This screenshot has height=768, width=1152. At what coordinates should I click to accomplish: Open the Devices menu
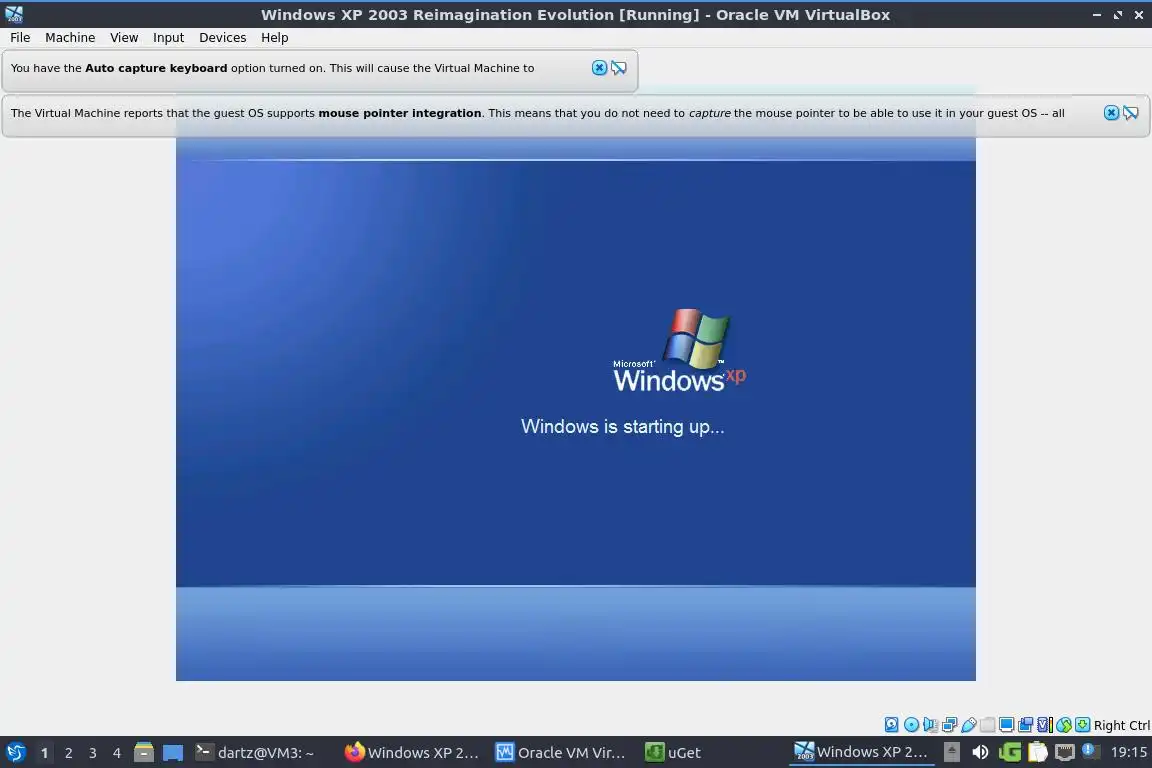click(x=222, y=37)
